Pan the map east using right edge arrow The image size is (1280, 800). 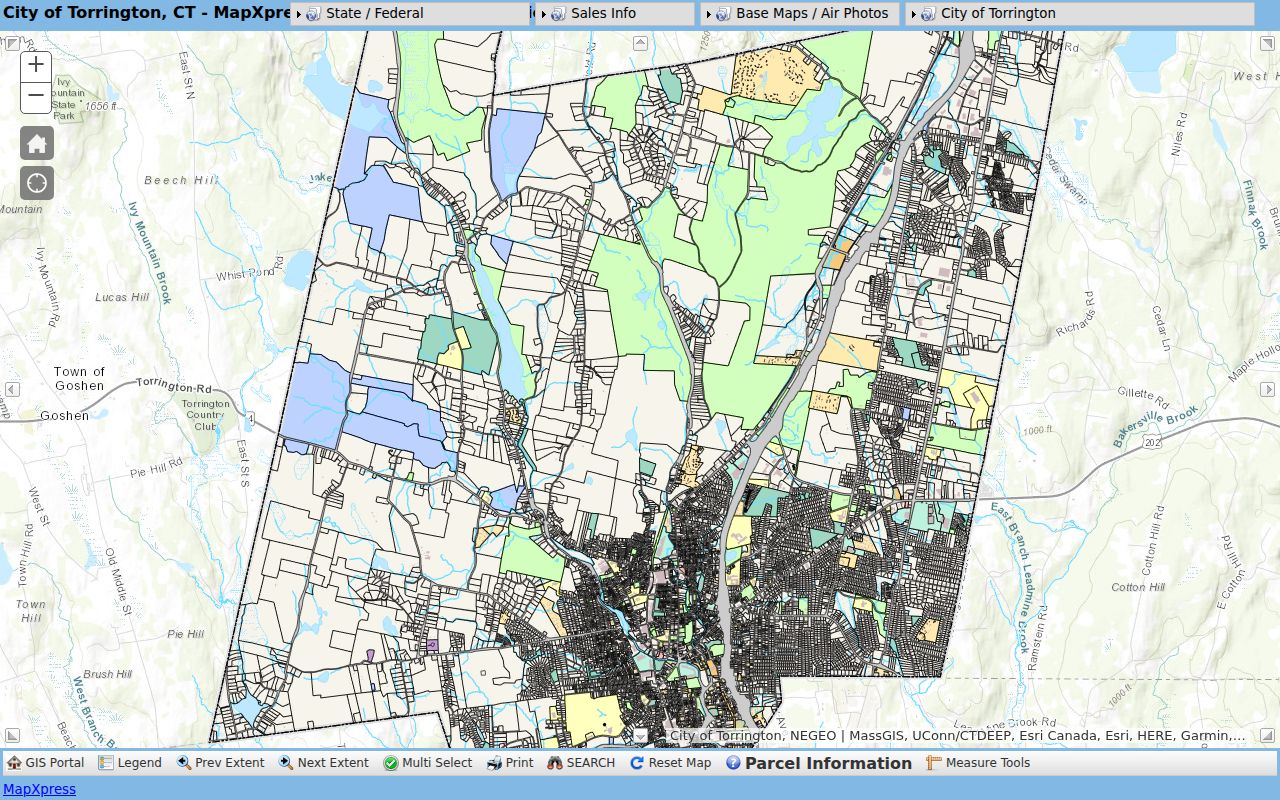(1267, 389)
